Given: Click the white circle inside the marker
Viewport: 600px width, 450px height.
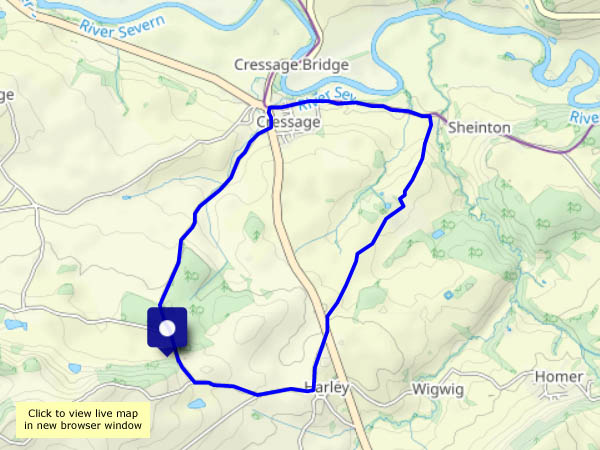Looking at the screenshot, I should pos(167,328).
